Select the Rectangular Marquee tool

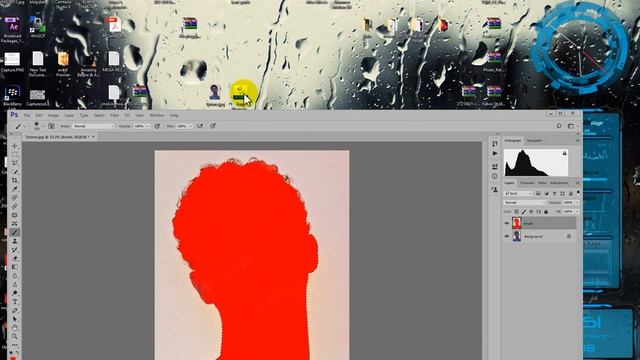[x=15, y=154]
